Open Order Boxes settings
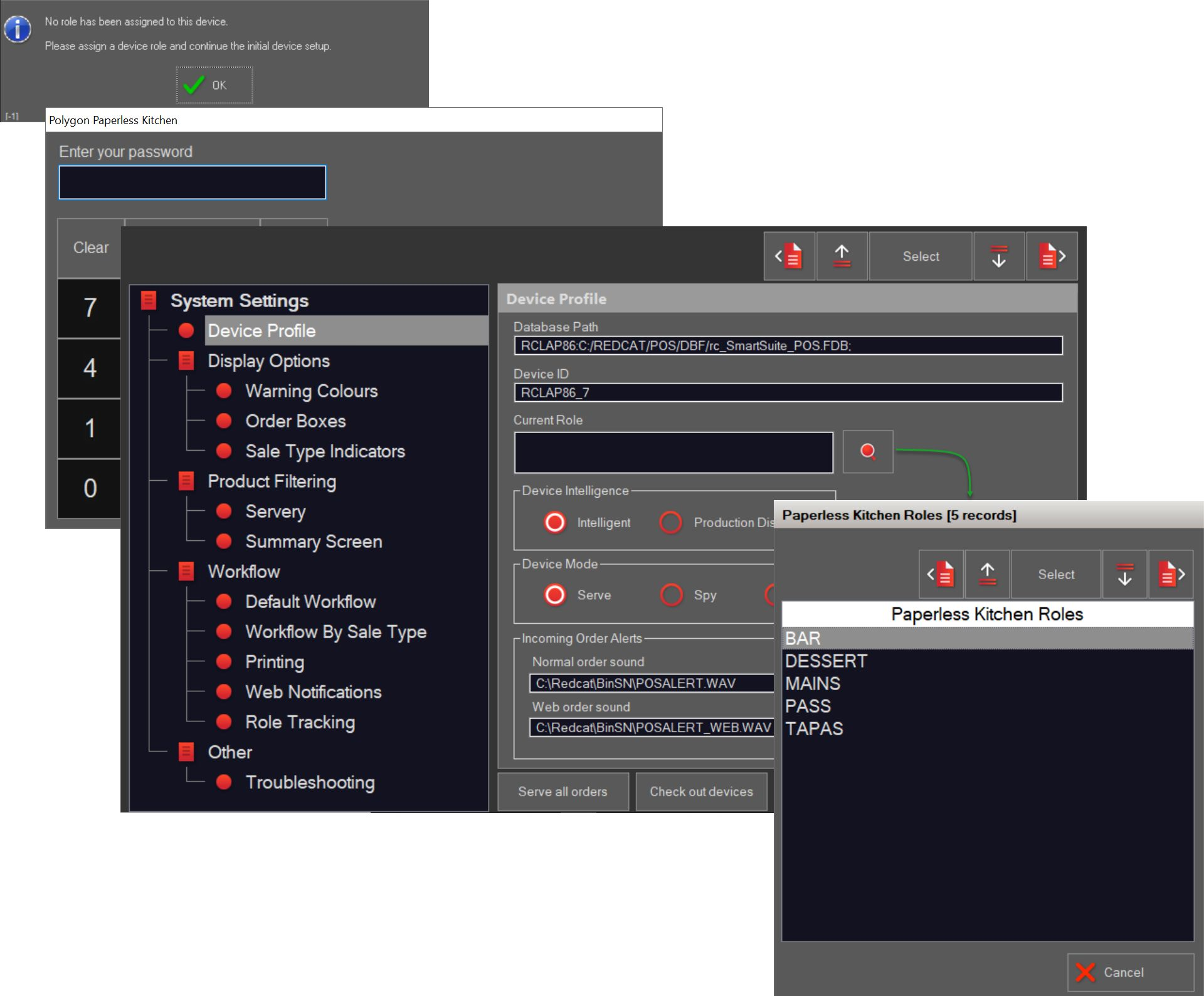The image size is (1204, 996). (x=295, y=421)
